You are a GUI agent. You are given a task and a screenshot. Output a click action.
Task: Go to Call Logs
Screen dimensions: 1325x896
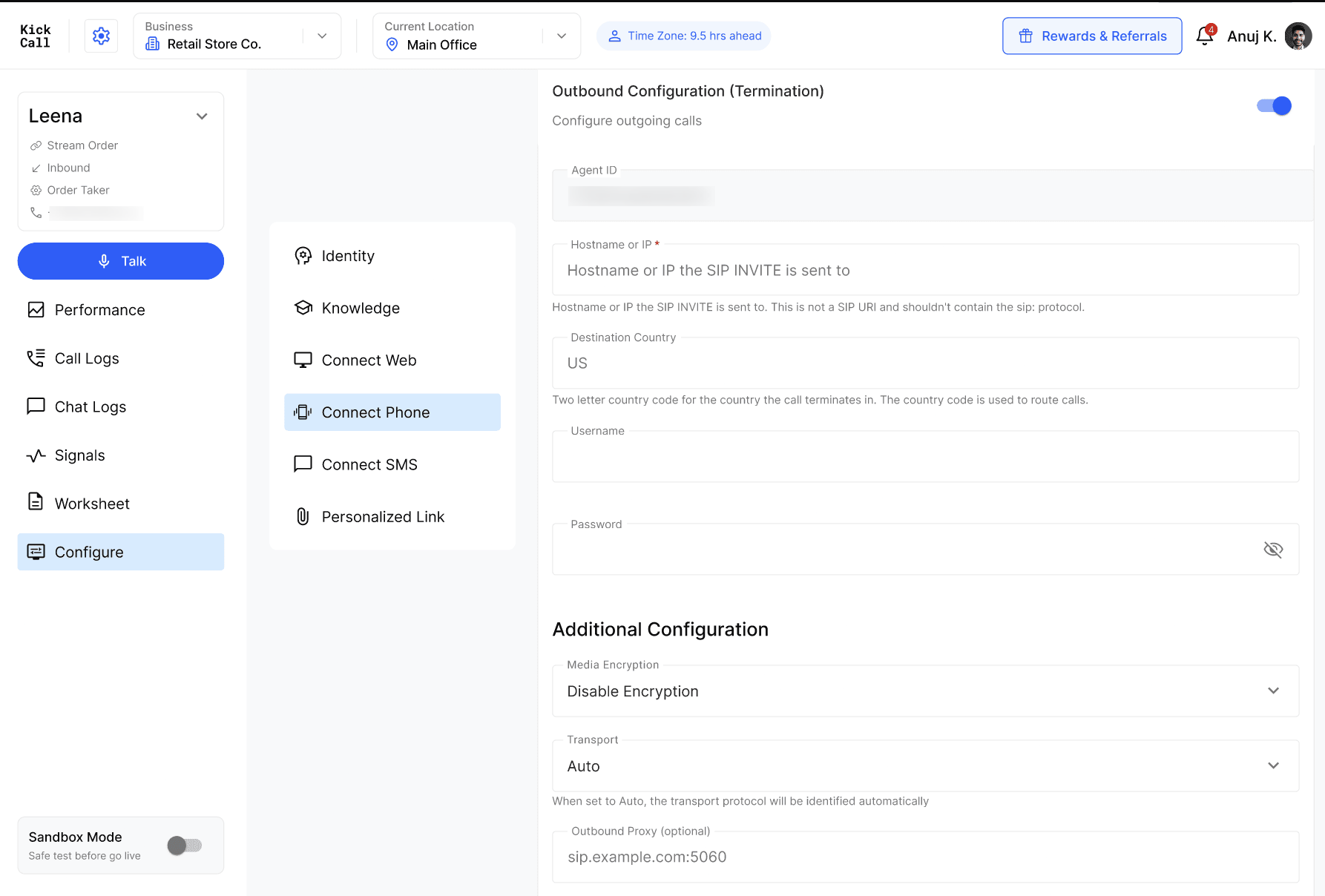click(x=121, y=358)
